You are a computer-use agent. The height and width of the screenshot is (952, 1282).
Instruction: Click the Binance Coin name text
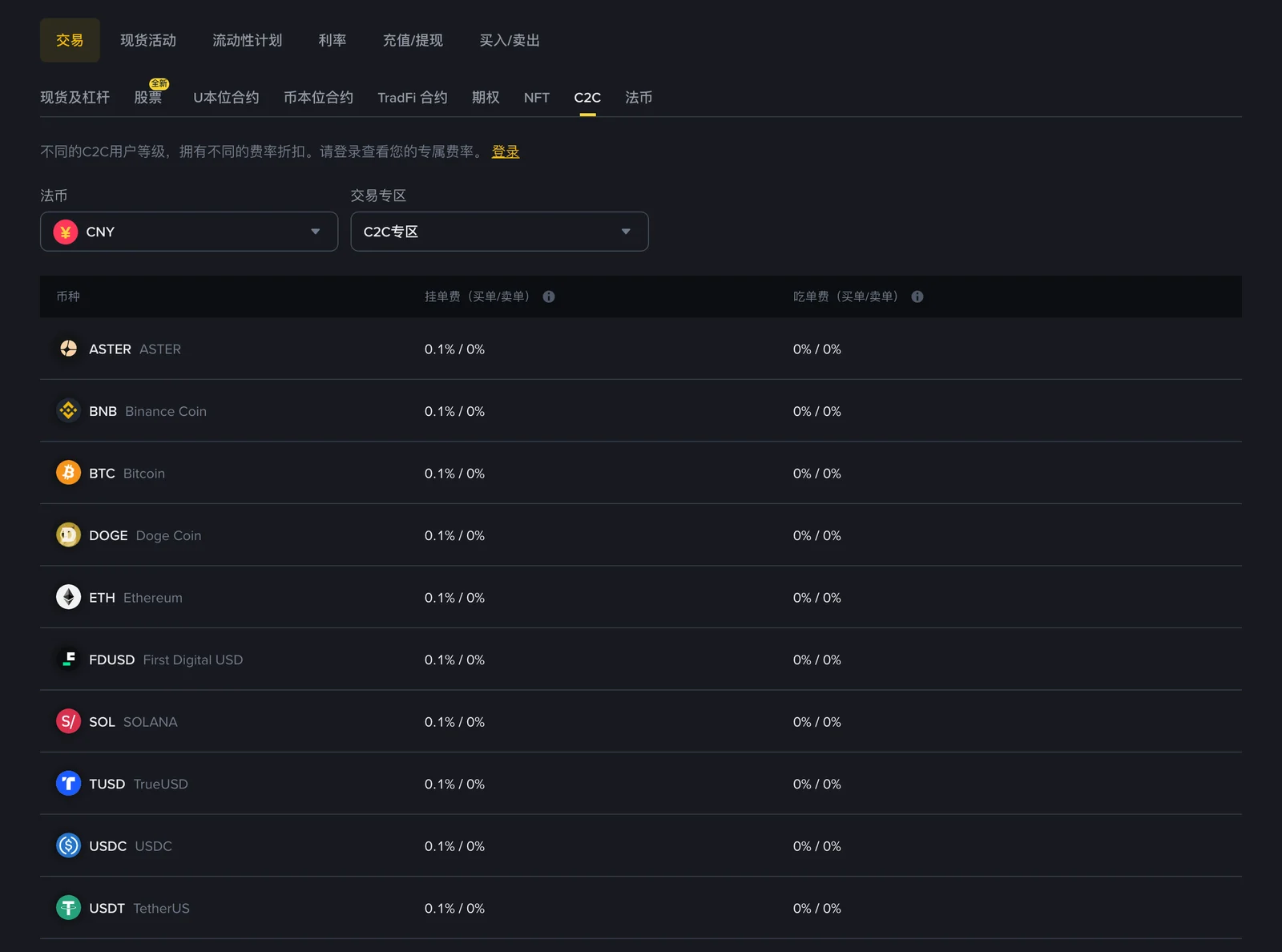point(166,411)
